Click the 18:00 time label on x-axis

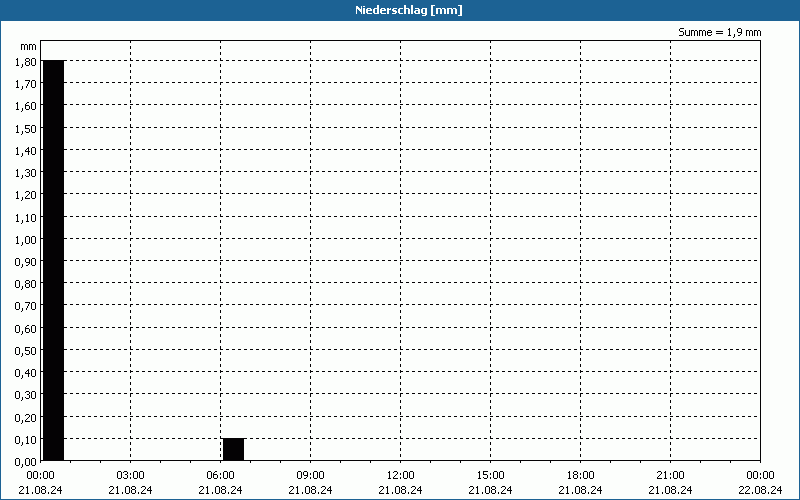pos(581,475)
